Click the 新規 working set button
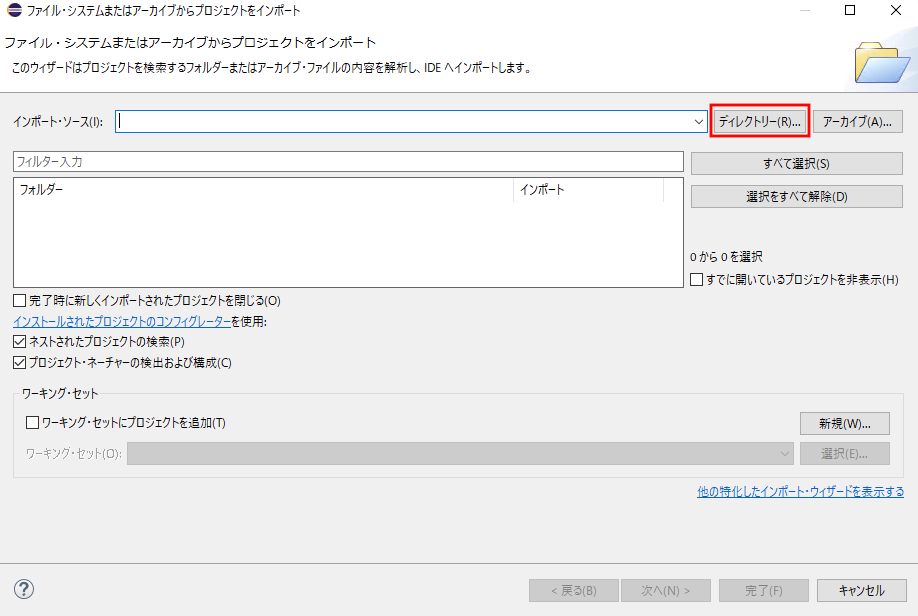The width and height of the screenshot is (918, 616). 844,423
